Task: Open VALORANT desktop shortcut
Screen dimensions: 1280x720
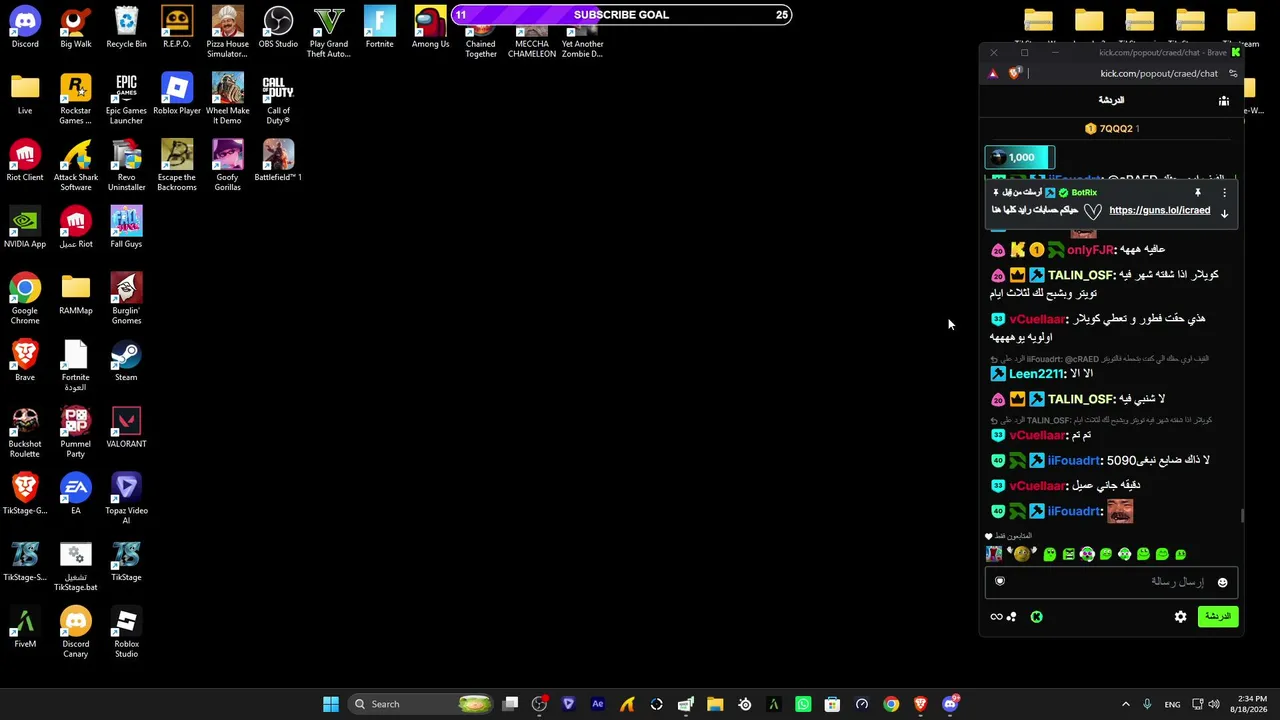Action: [x=126, y=427]
